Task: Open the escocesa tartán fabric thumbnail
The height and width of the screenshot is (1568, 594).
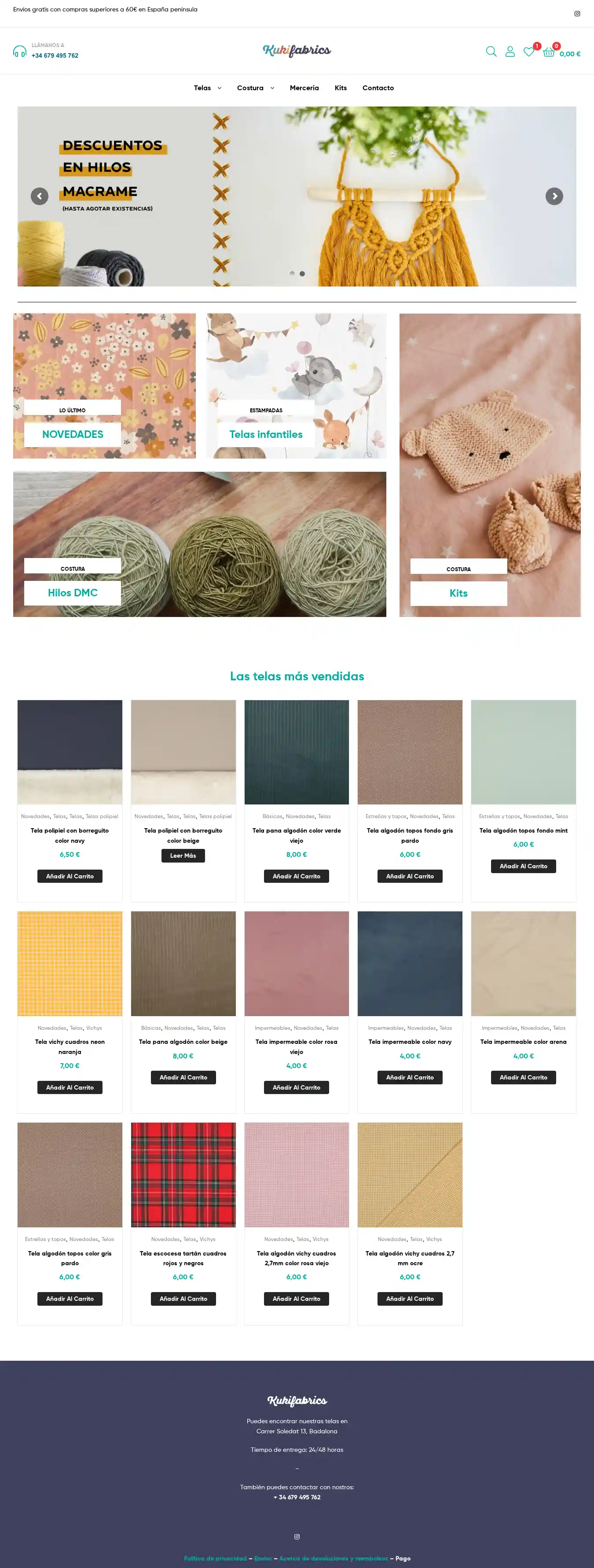Action: [183, 1174]
